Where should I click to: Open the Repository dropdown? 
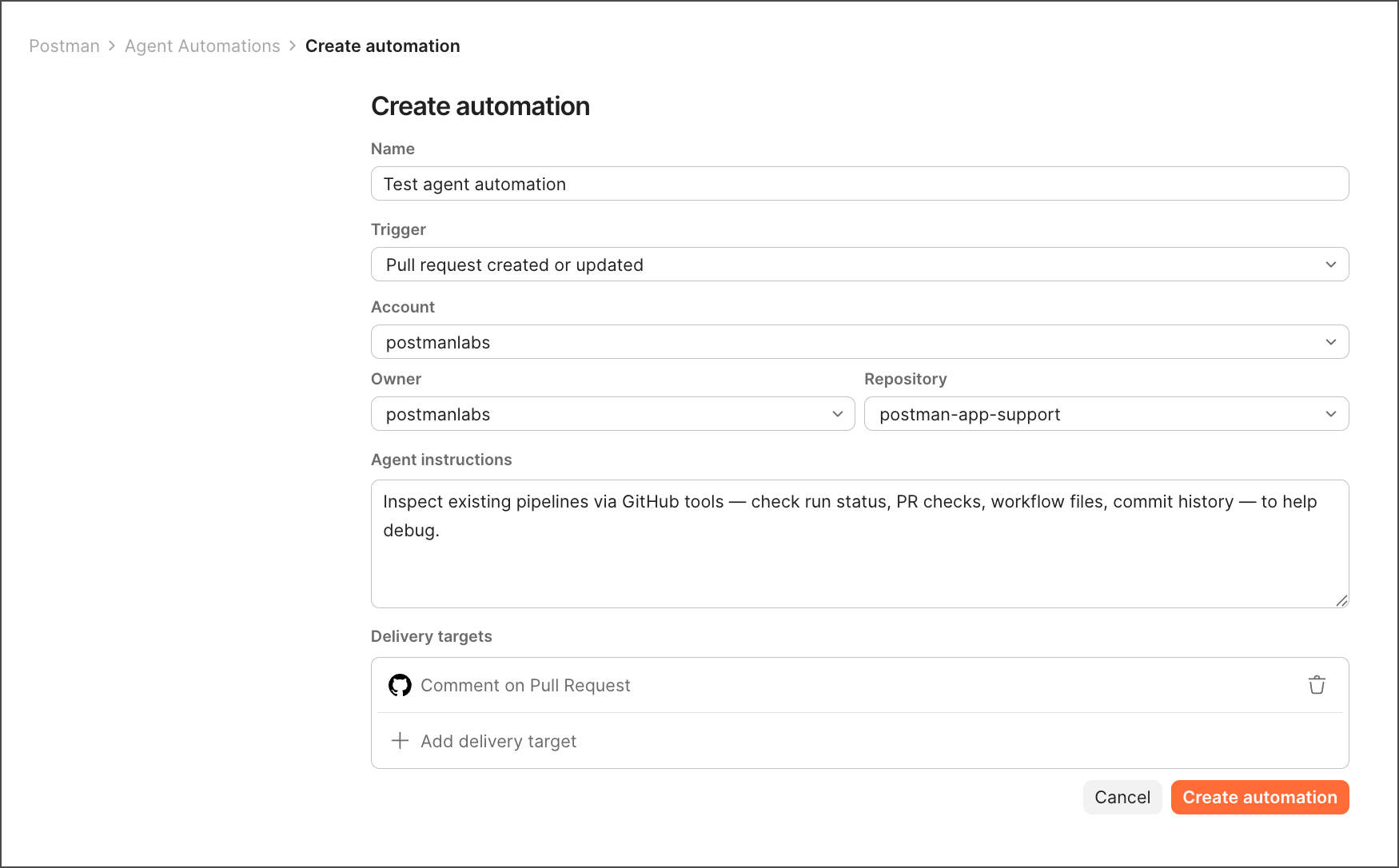pos(1106,414)
